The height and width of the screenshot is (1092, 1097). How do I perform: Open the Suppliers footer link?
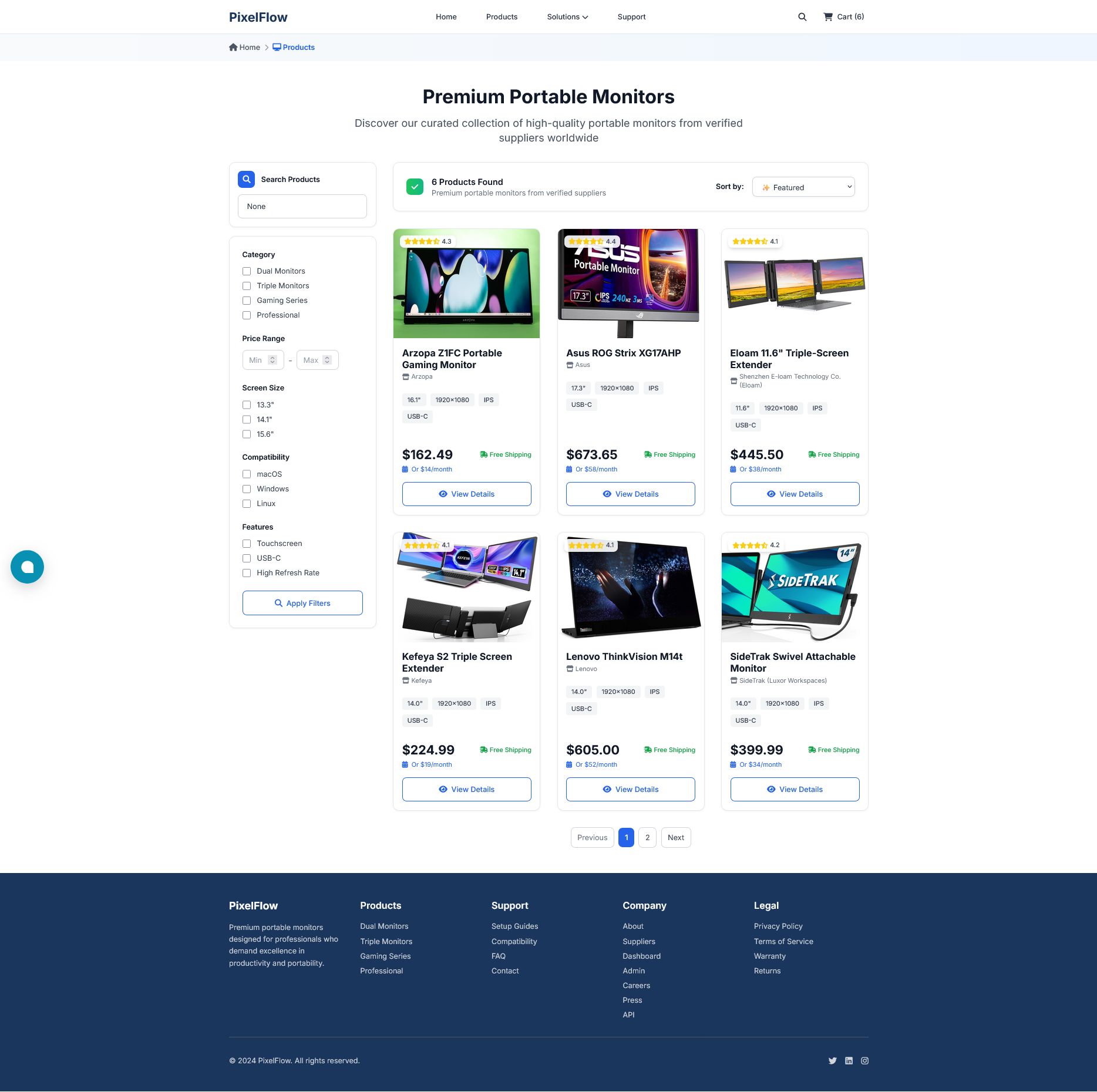point(639,942)
